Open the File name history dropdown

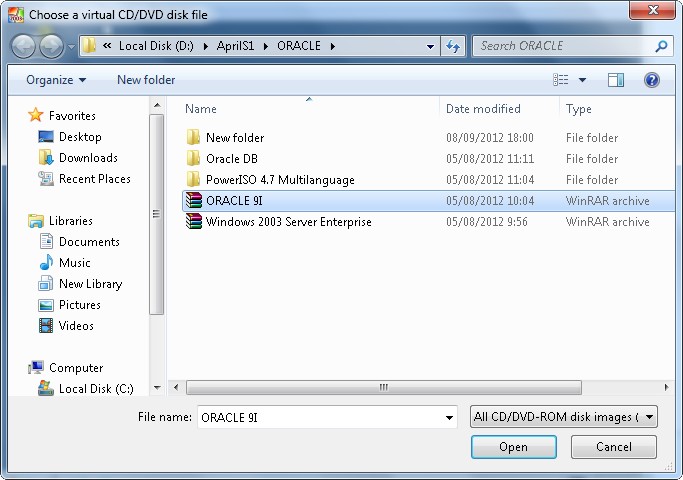click(x=449, y=418)
